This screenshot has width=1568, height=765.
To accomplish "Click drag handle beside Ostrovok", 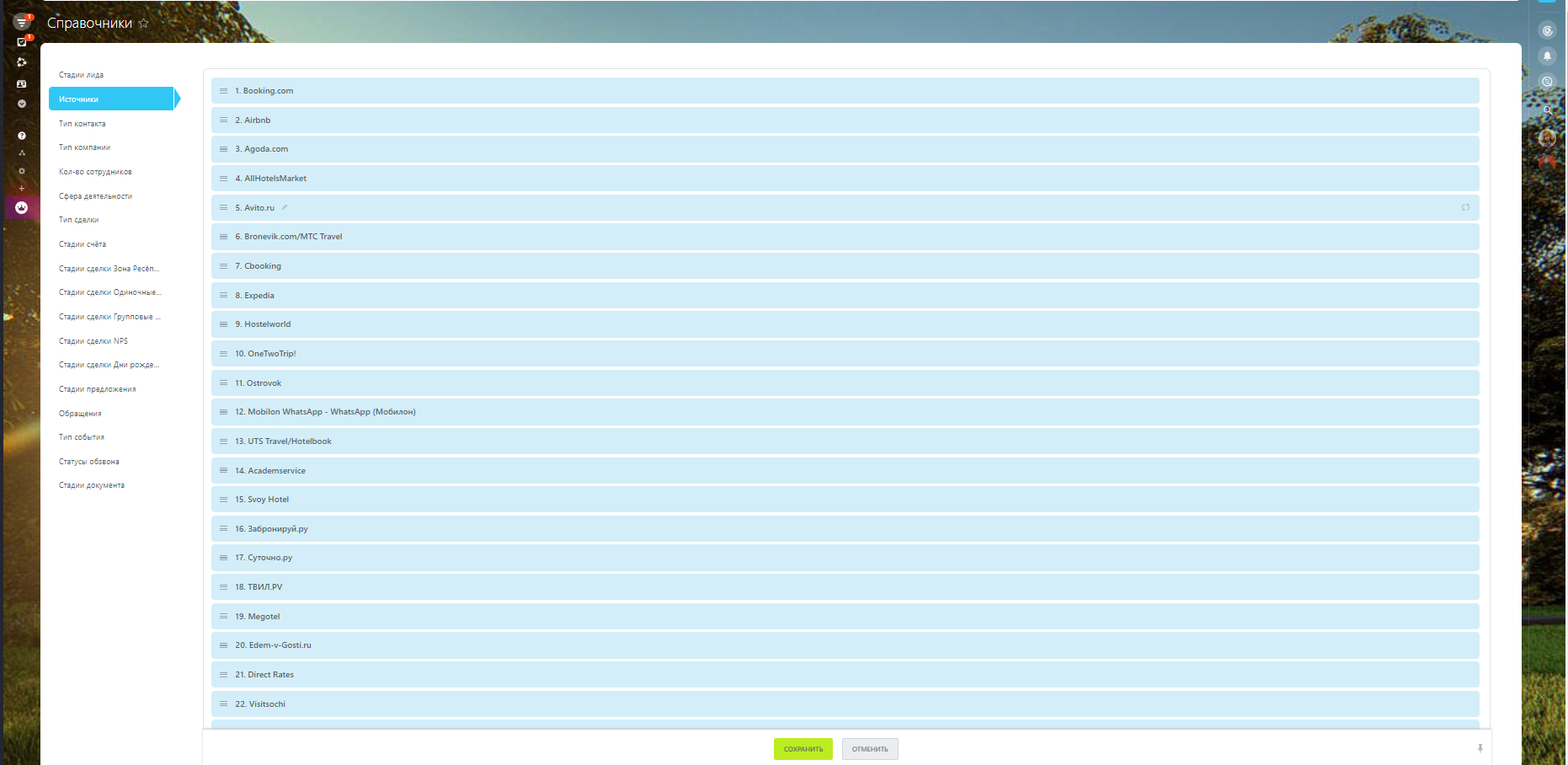I will pyautogui.click(x=224, y=383).
